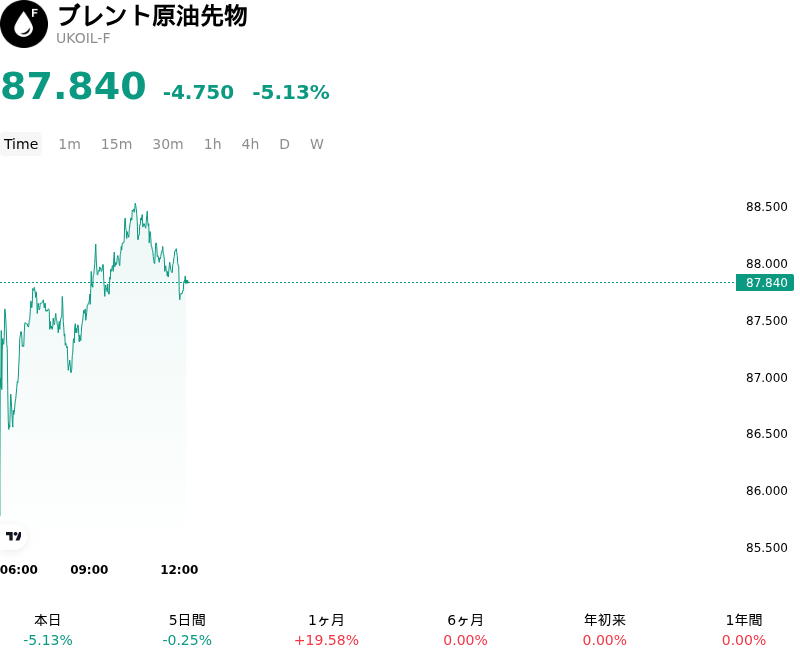Select the 1ヶ月 performance range
This screenshot has height=660, width=800.
click(x=327, y=630)
